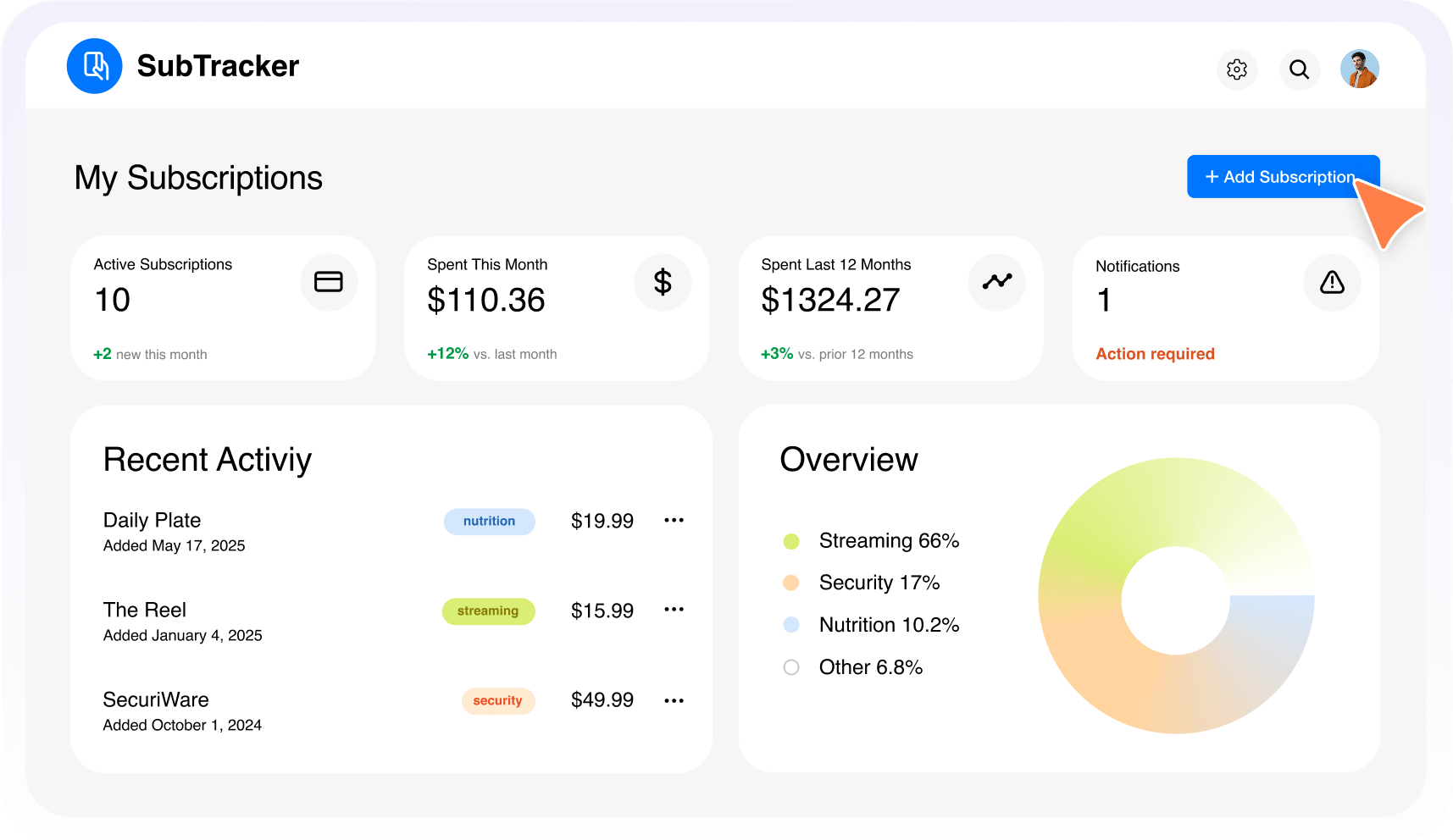Click the nutrition category tag
Viewport: 1453px width, 840px height.
(x=489, y=522)
